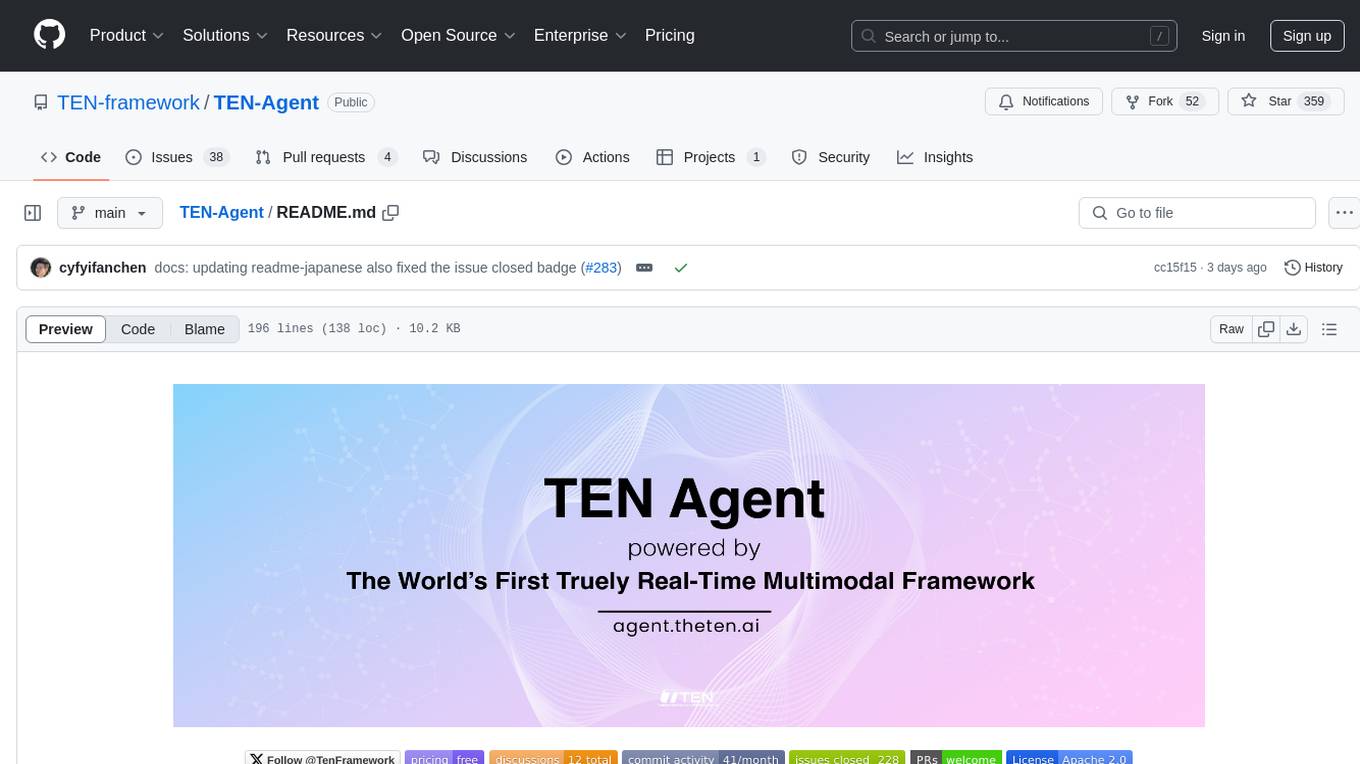Open the TEN-Agent repository title link
The image size is (1360, 764).
[x=266, y=102]
